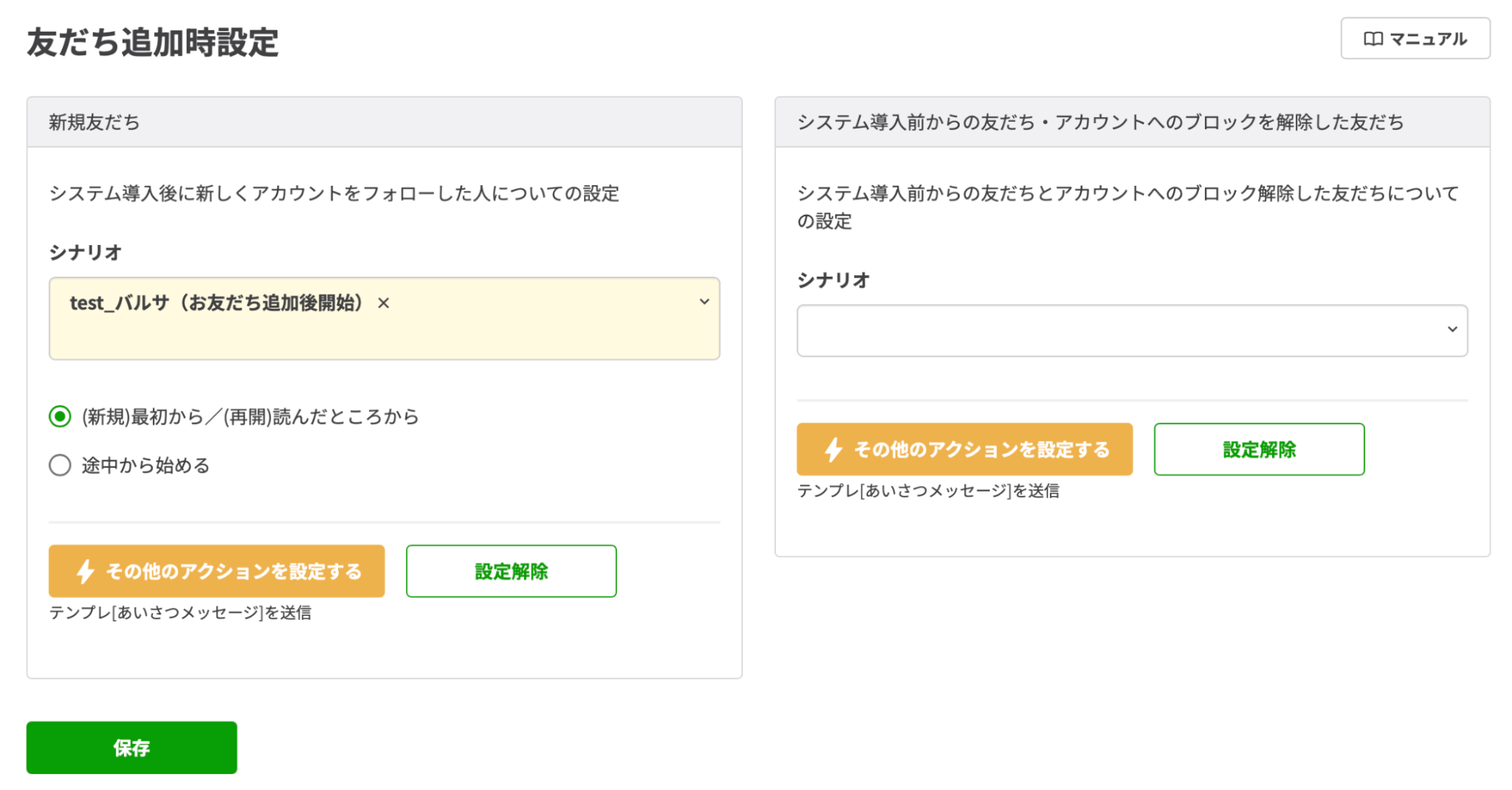Click the lightning icon on the right action button
This screenshot has height=790, width=1512.
pyautogui.click(x=834, y=449)
